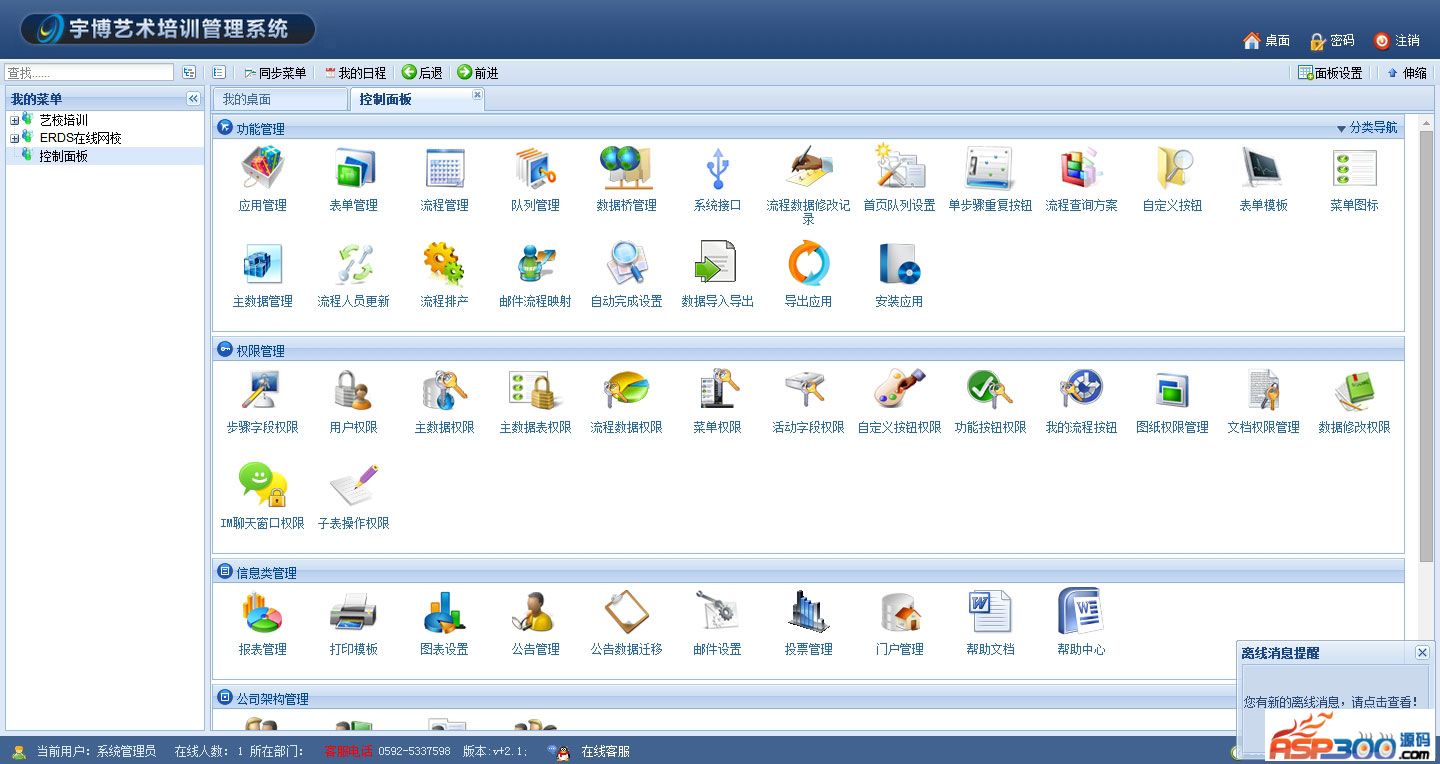
Task: Go forward with the 前进 button
Action: pyautogui.click(x=478, y=73)
